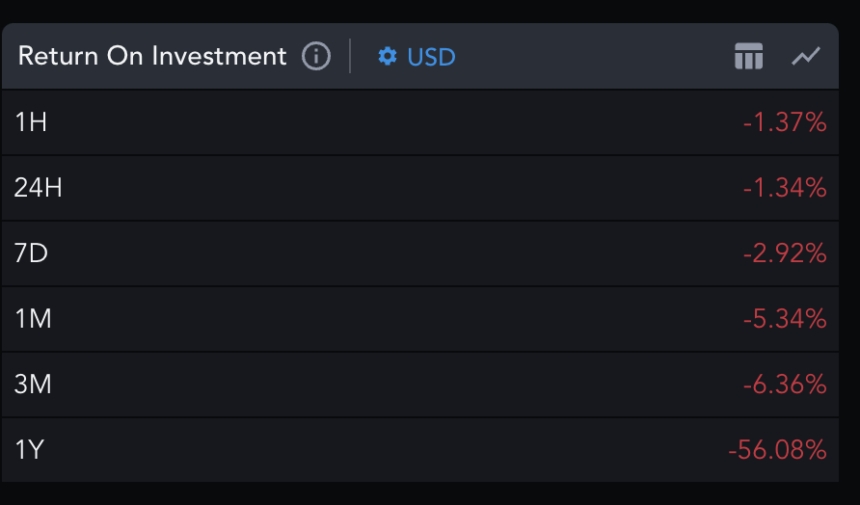This screenshot has width=860, height=505.
Task: Click the Return On Investment title
Action: (152, 57)
